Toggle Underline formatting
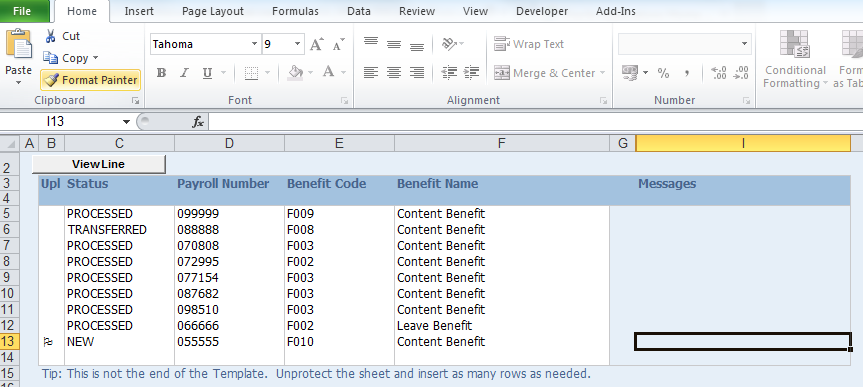 (207, 73)
